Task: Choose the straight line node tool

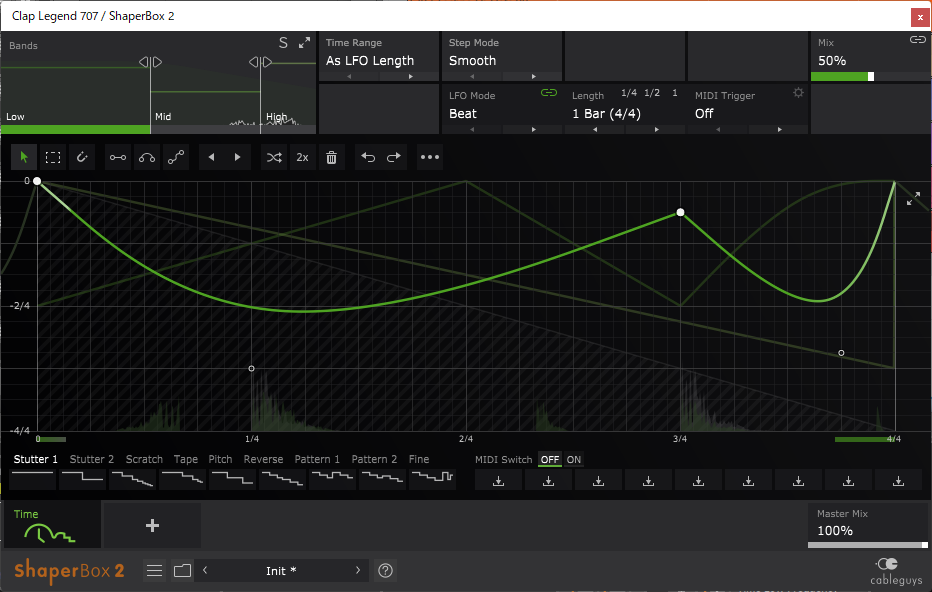Action: pos(118,157)
